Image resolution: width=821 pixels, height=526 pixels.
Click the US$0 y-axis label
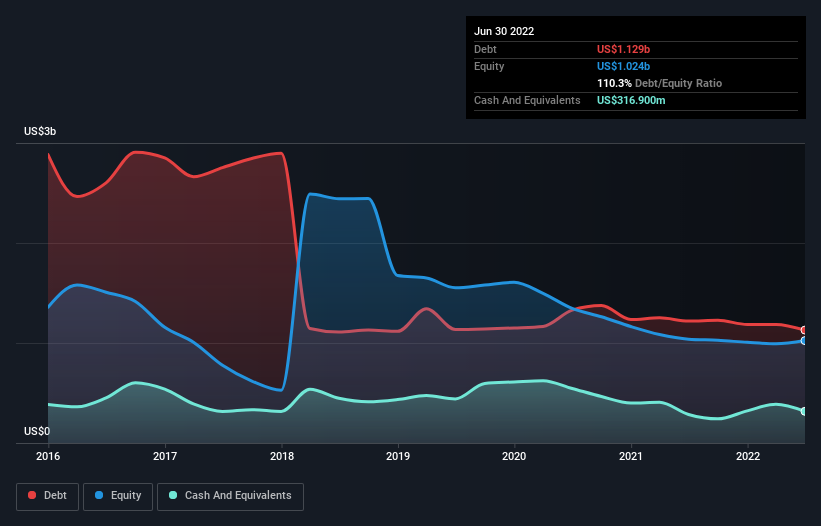[x=37, y=431]
